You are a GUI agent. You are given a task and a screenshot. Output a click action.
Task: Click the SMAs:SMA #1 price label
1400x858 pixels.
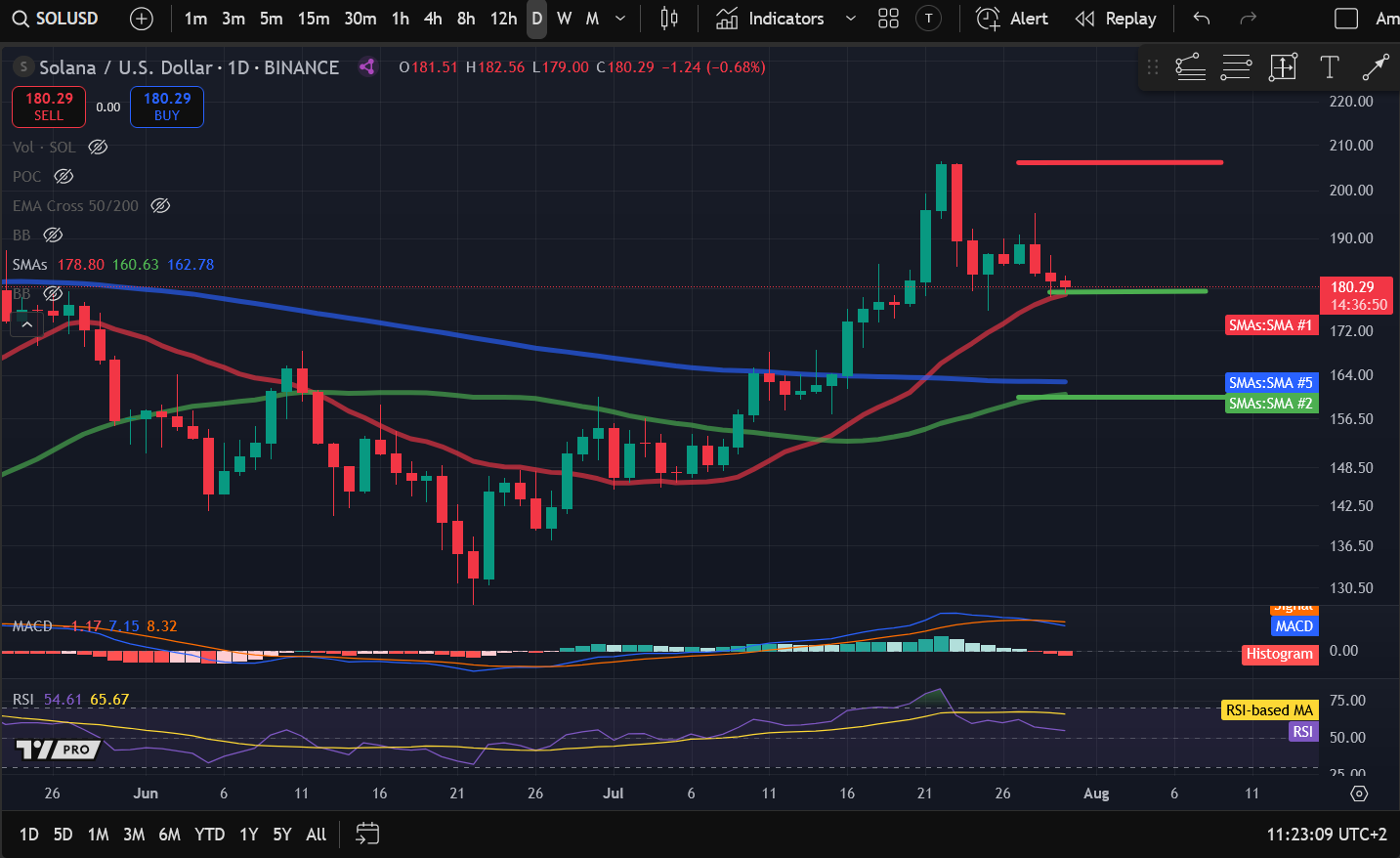1270,325
